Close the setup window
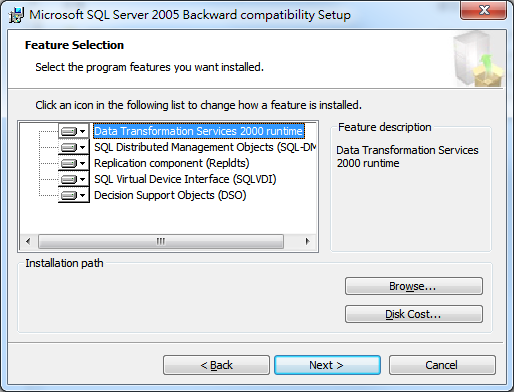The height and width of the screenshot is (392, 514). [484, 10]
